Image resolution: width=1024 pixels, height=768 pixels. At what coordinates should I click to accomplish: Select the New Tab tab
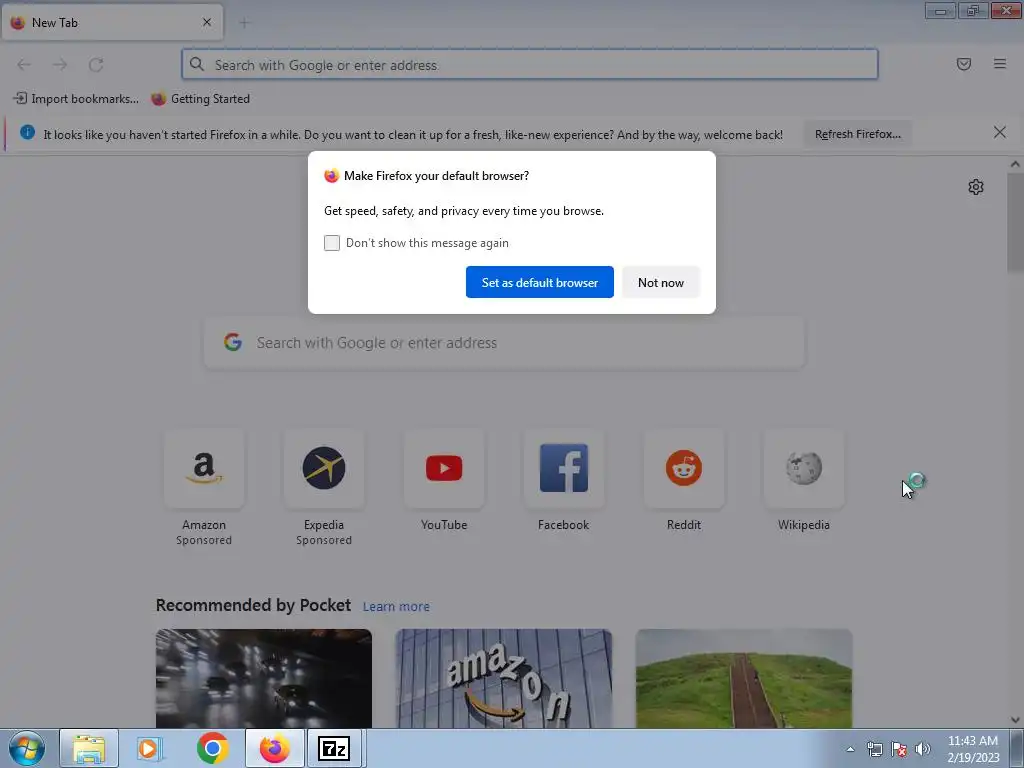112,22
